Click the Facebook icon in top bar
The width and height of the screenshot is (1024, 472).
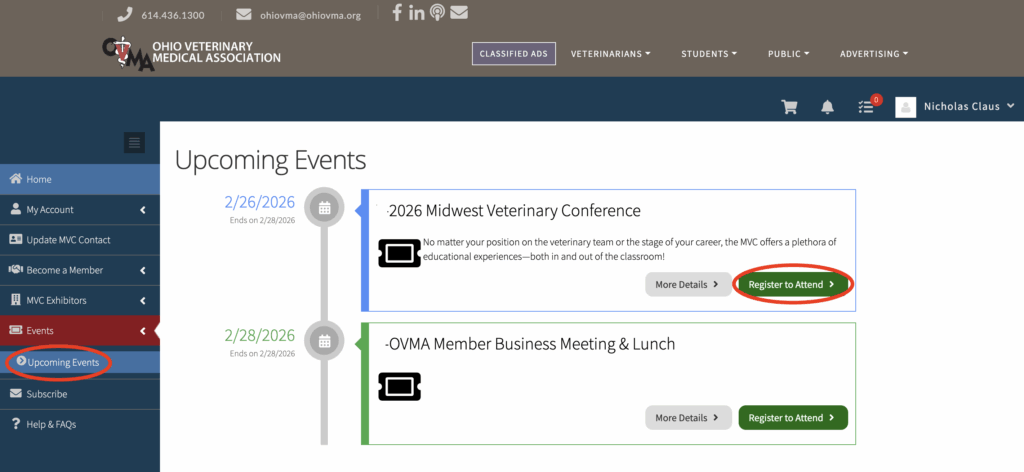397,13
